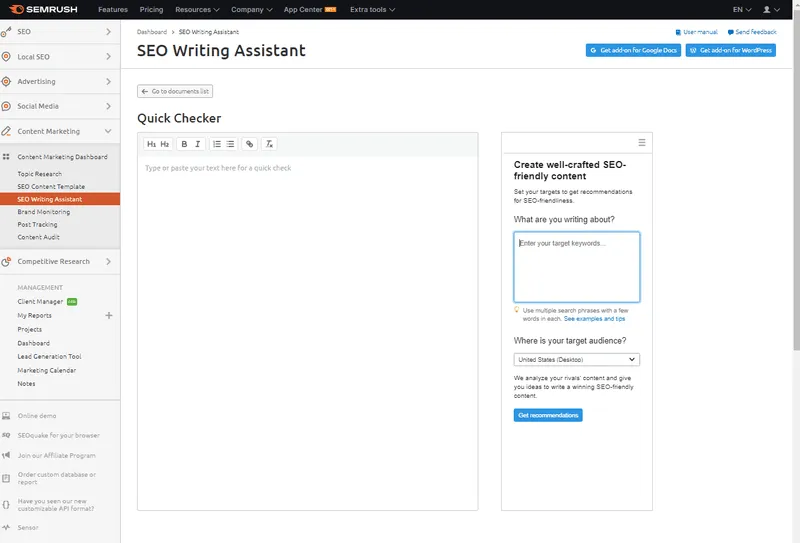Click Send feedback link
Image resolution: width=800 pixels, height=543 pixels.
coord(752,32)
